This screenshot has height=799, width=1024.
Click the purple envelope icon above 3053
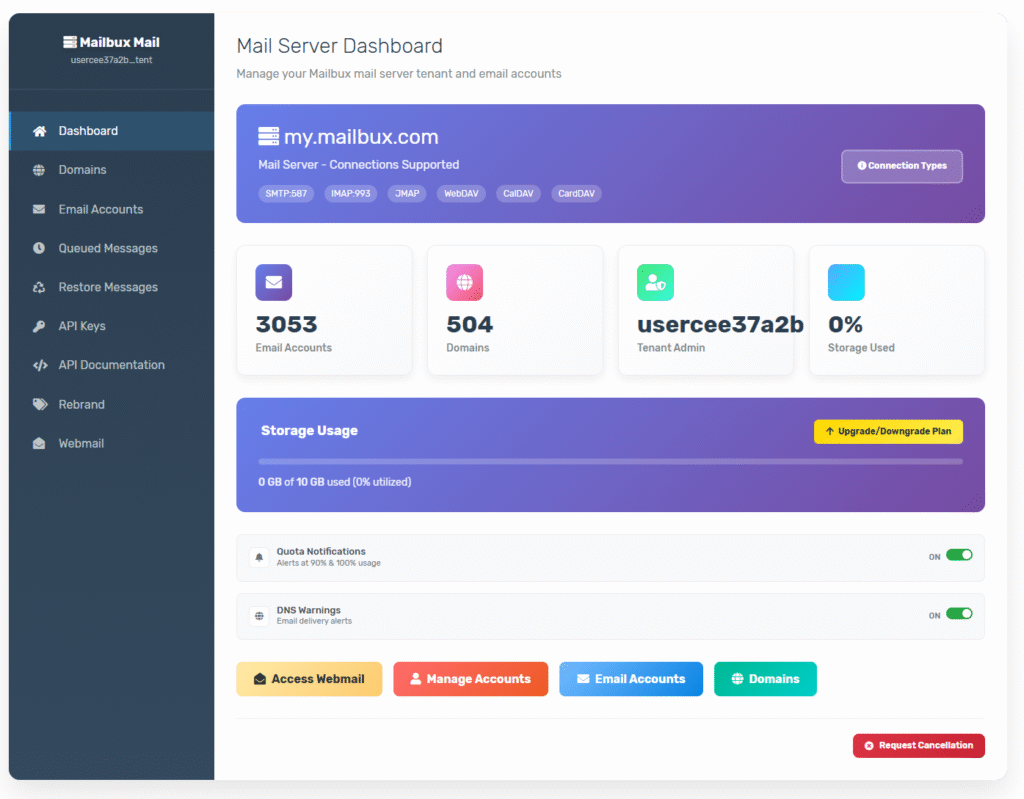[x=274, y=282]
